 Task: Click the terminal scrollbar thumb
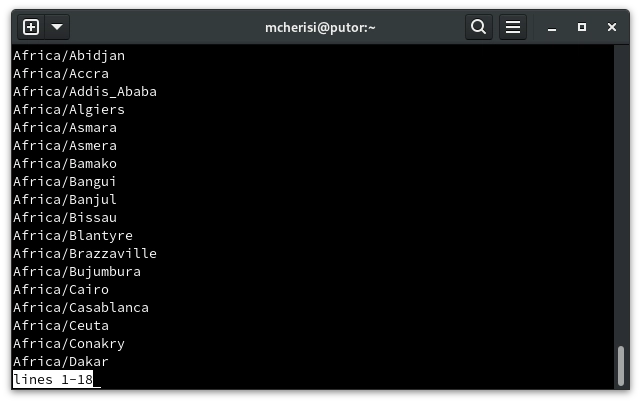pos(621,365)
